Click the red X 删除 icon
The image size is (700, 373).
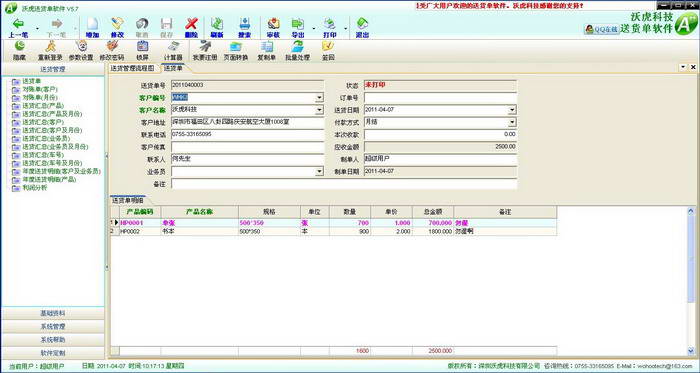[192, 28]
